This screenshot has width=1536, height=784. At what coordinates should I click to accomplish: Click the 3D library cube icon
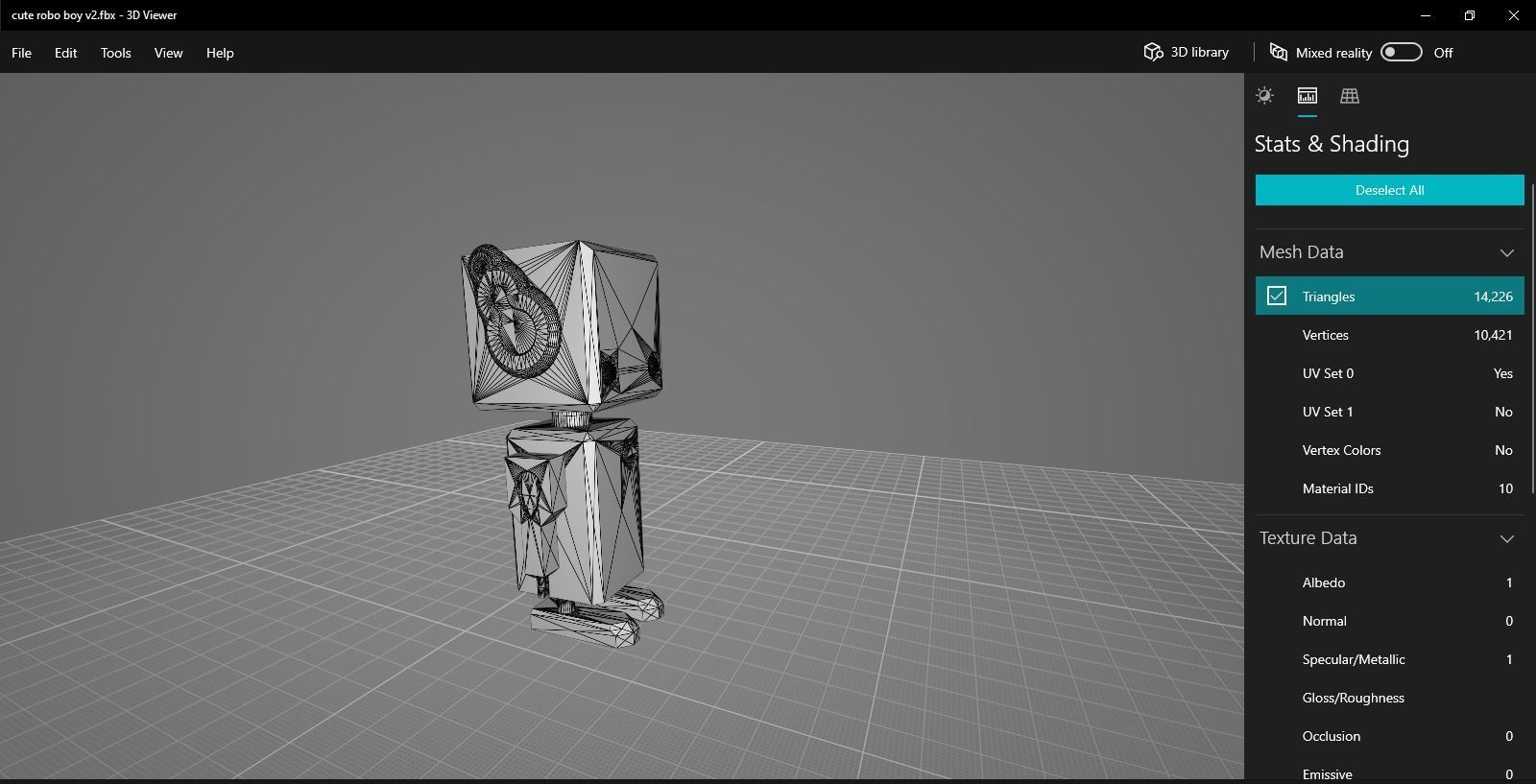pos(1153,52)
